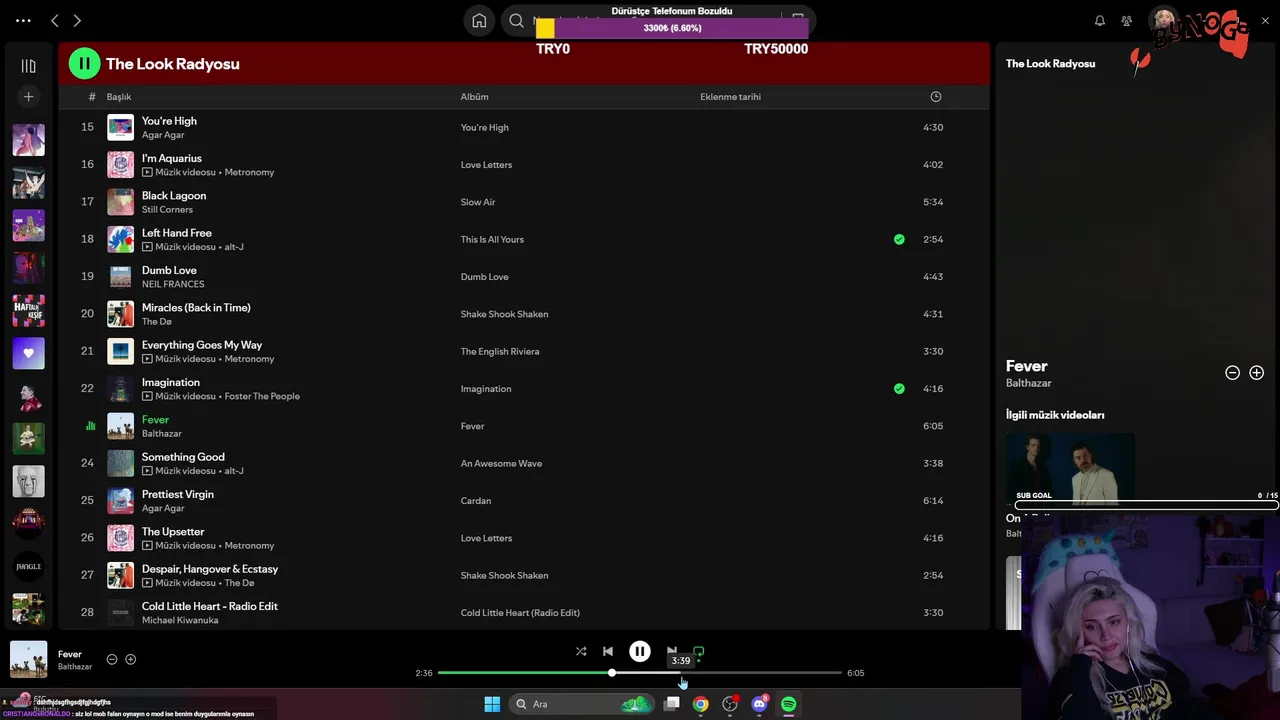Go forward with the right arrow
1280x720 pixels.
click(x=77, y=20)
